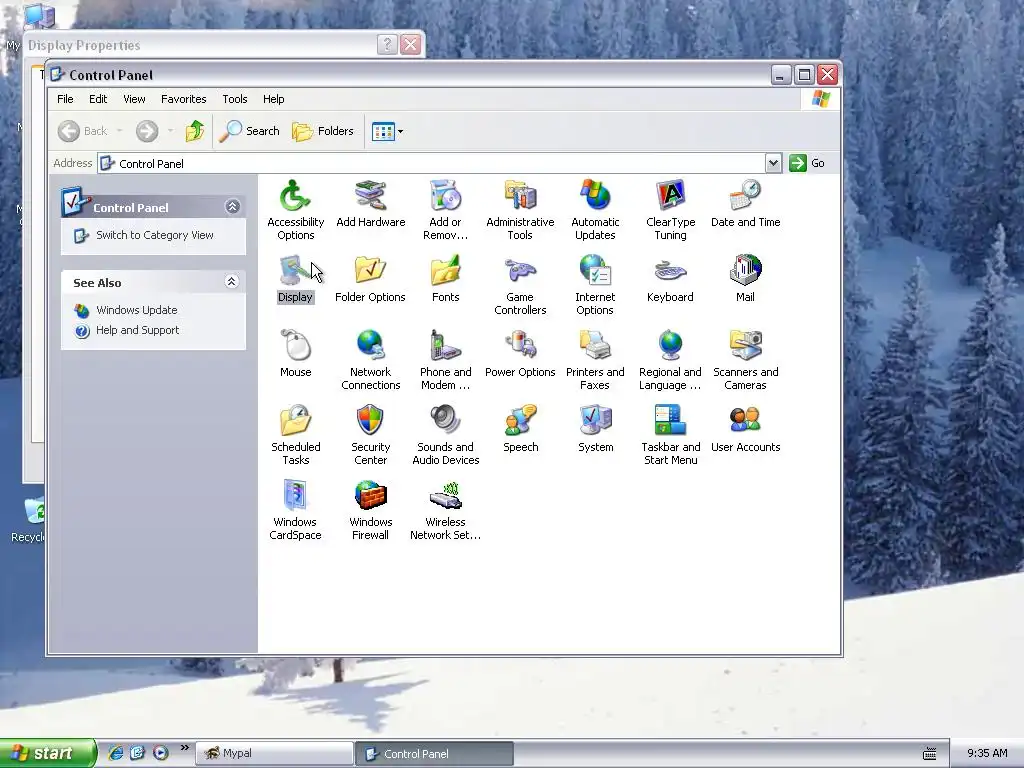Click the Control Panel taskbar button
This screenshot has width=1024, height=768.
pos(434,754)
